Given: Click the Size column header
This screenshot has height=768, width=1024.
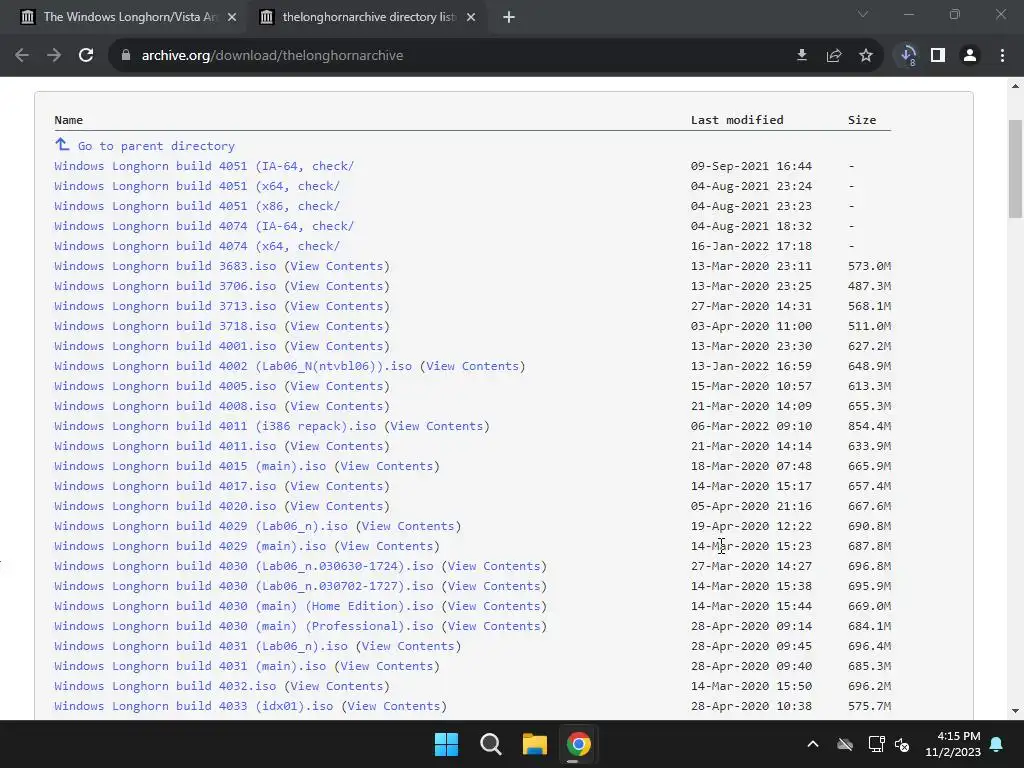Looking at the screenshot, I should coord(862,120).
